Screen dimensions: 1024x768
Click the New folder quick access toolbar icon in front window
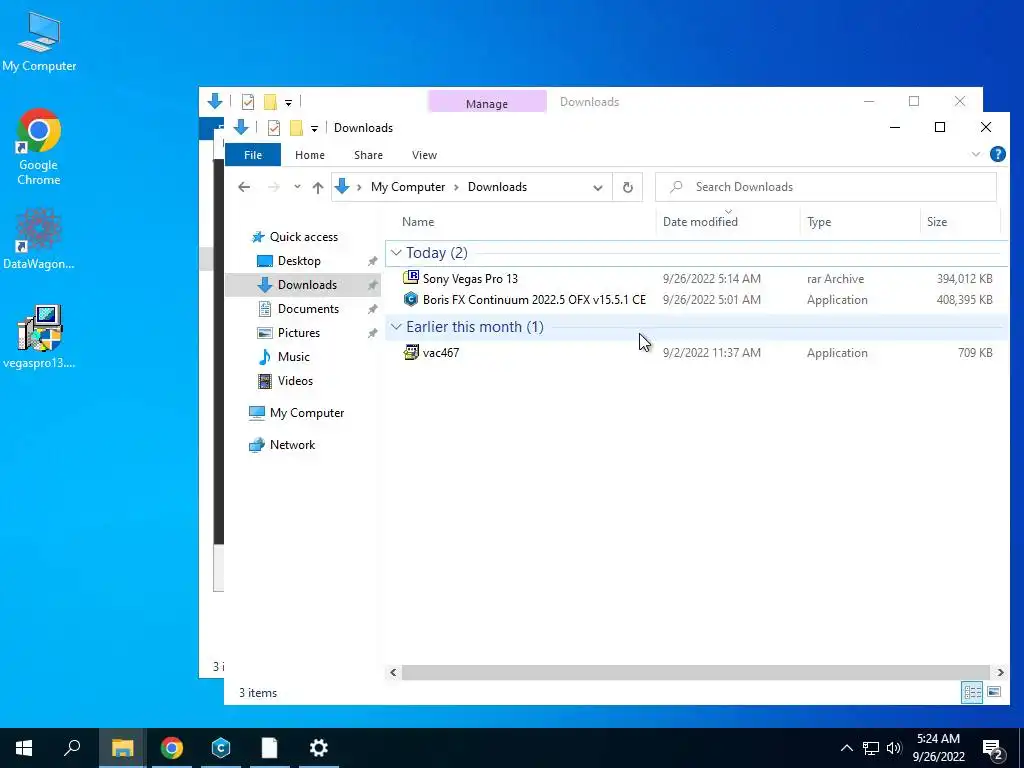click(296, 127)
